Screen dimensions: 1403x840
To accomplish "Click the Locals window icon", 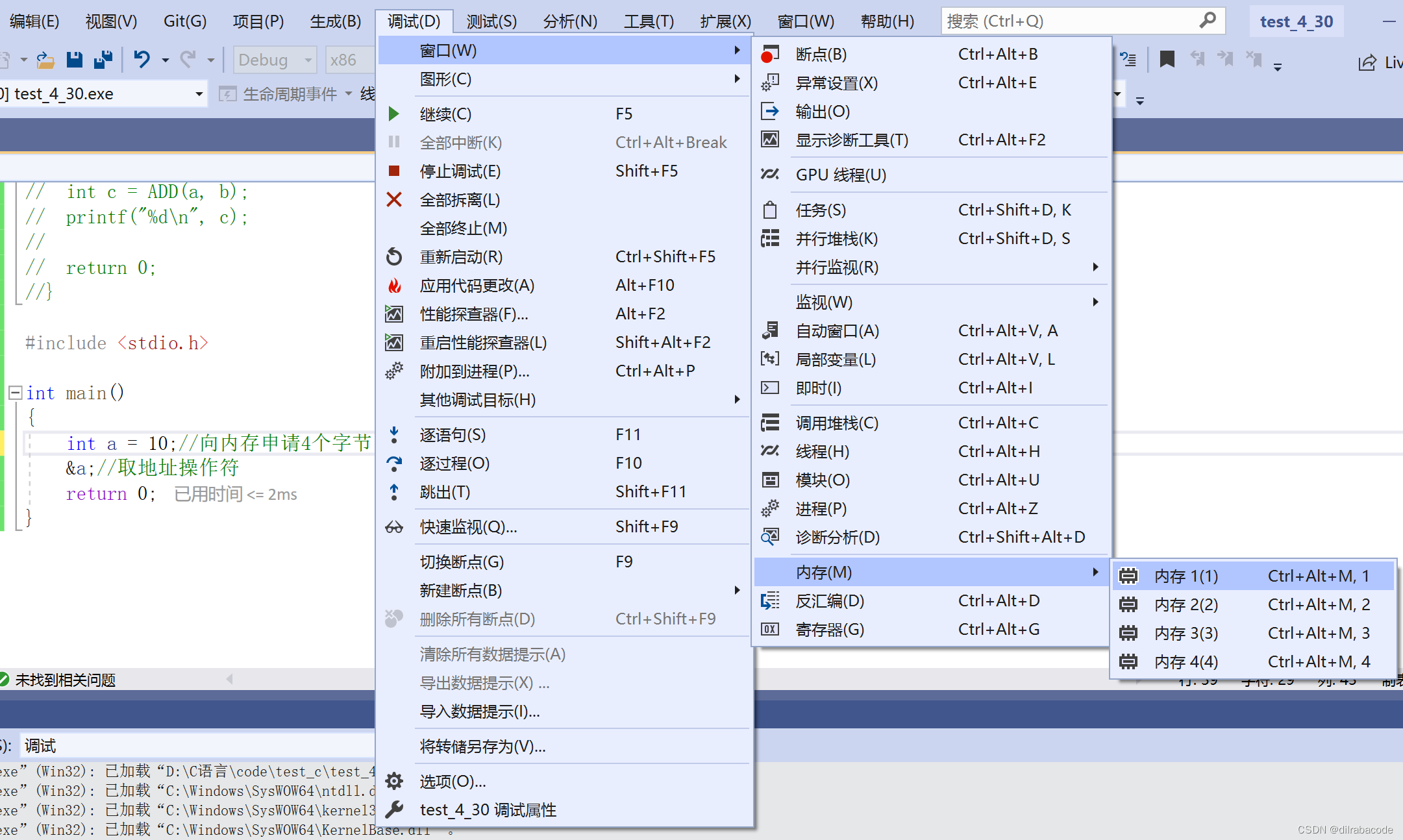I will [x=770, y=360].
